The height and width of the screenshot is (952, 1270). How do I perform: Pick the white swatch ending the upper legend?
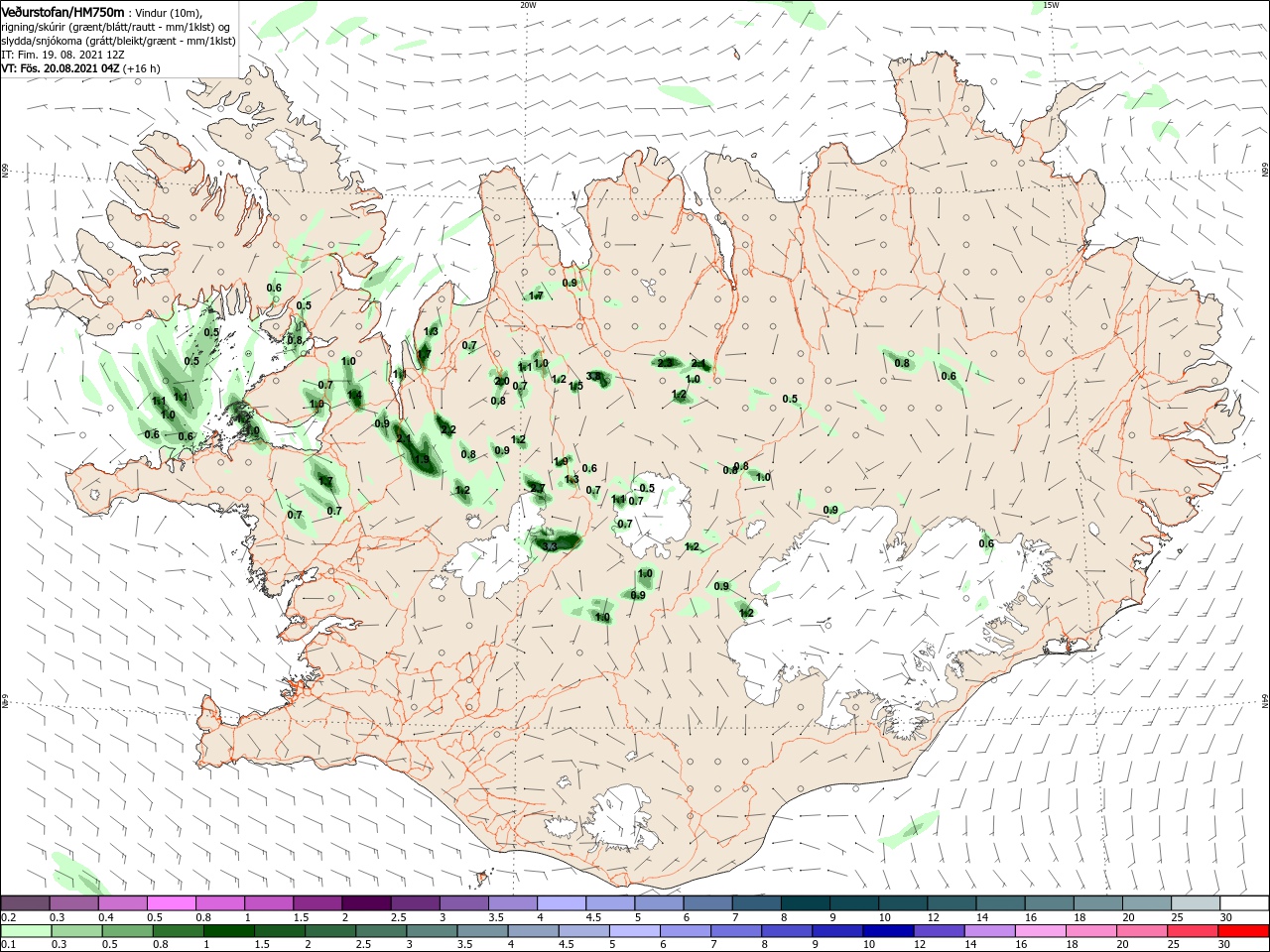click(1244, 902)
